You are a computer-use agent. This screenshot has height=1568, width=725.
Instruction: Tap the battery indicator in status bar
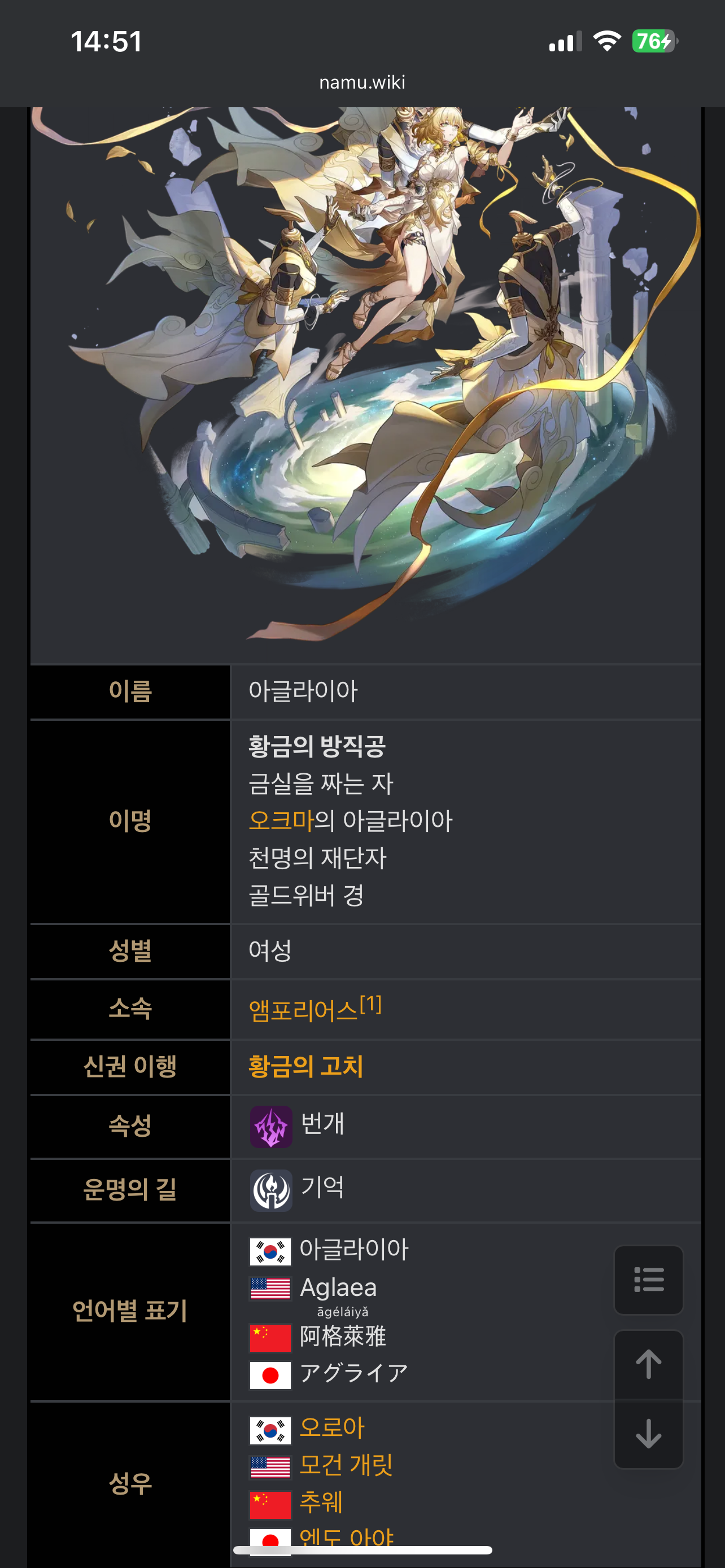click(654, 41)
